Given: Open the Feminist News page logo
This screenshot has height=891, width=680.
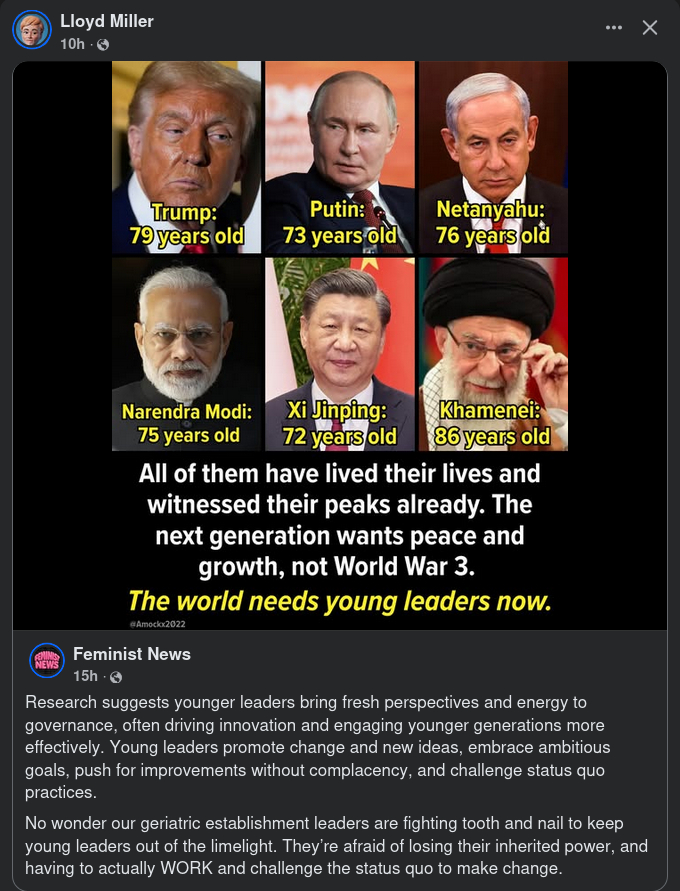Looking at the screenshot, I should (x=47, y=660).
